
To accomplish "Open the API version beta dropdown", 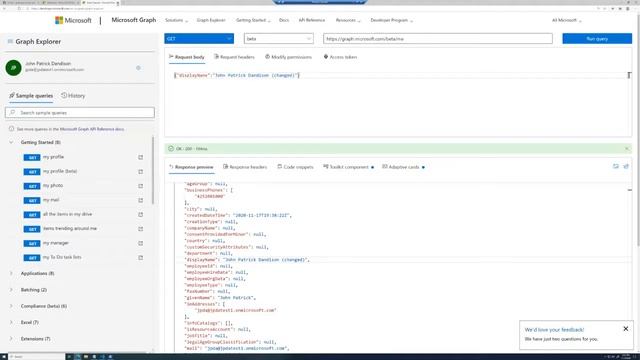I will click(279, 38).
